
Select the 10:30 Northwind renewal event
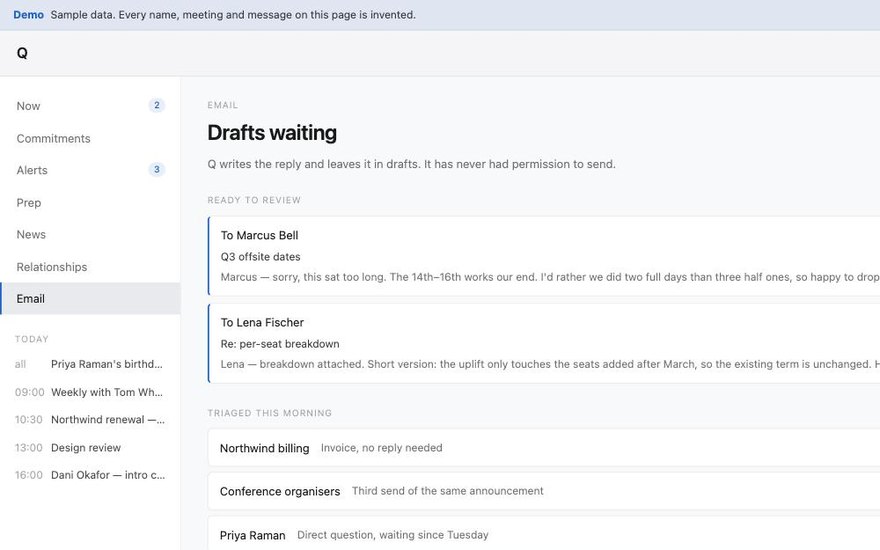[x=90, y=420]
